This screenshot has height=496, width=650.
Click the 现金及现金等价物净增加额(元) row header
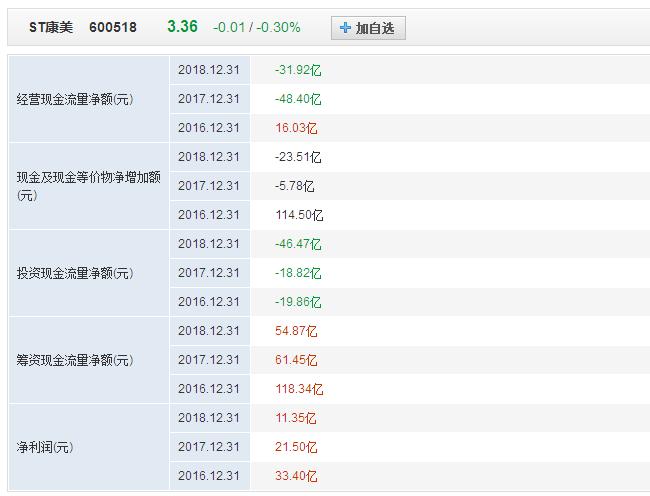pyautogui.click(x=88, y=186)
